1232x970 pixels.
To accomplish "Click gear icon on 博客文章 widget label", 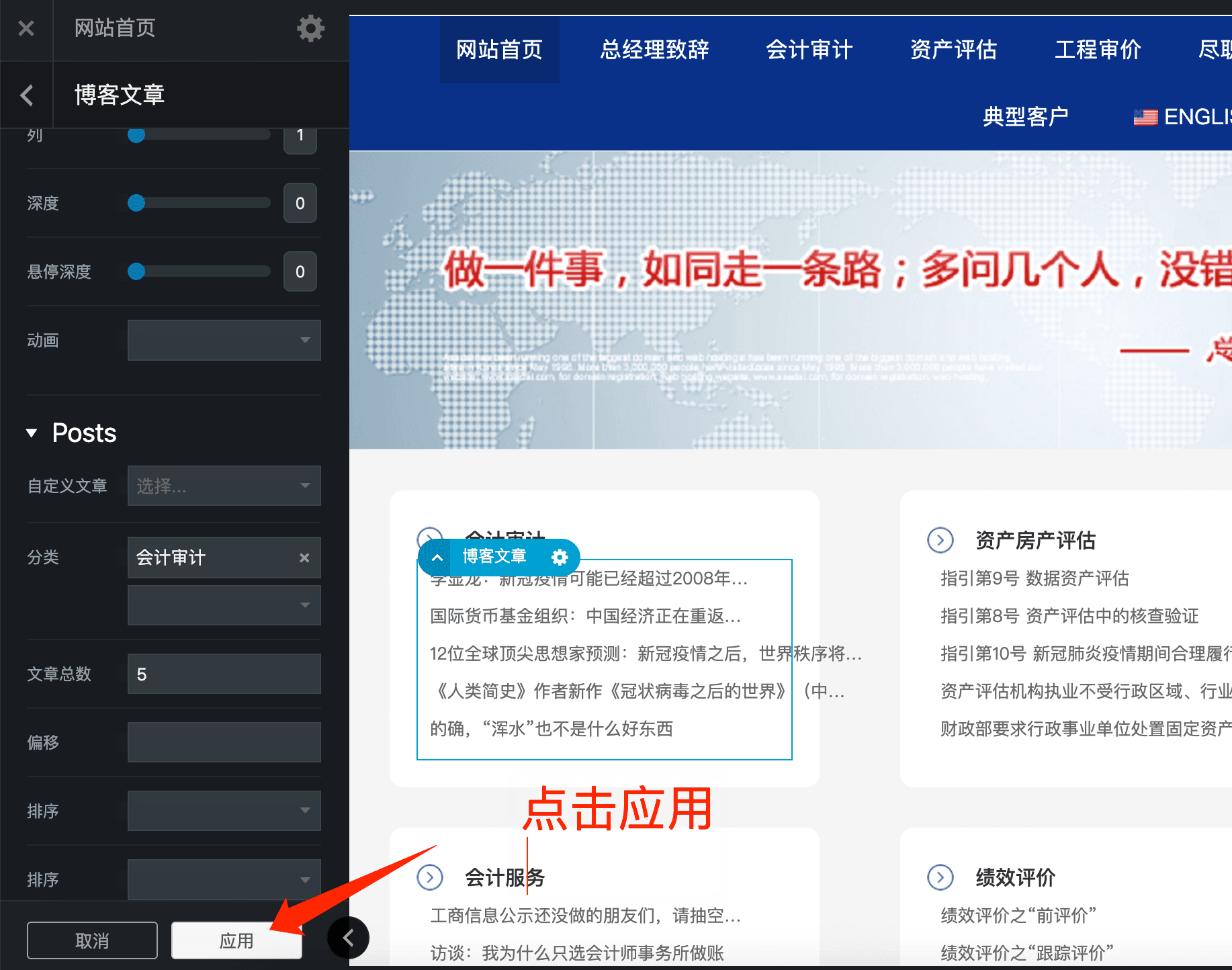I will point(559,557).
